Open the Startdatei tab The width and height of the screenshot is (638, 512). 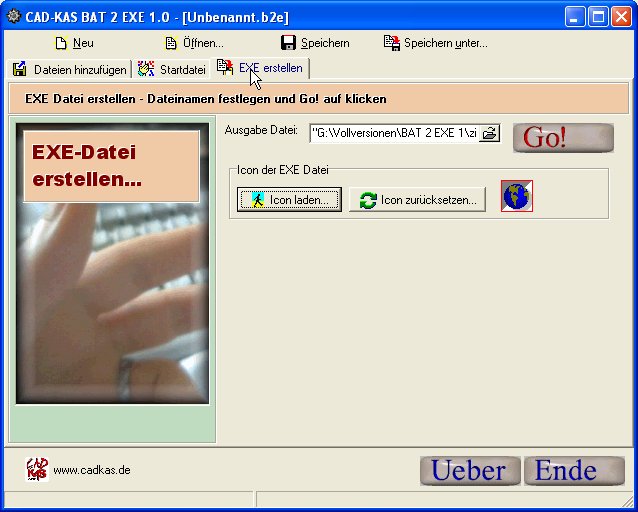click(x=172, y=69)
